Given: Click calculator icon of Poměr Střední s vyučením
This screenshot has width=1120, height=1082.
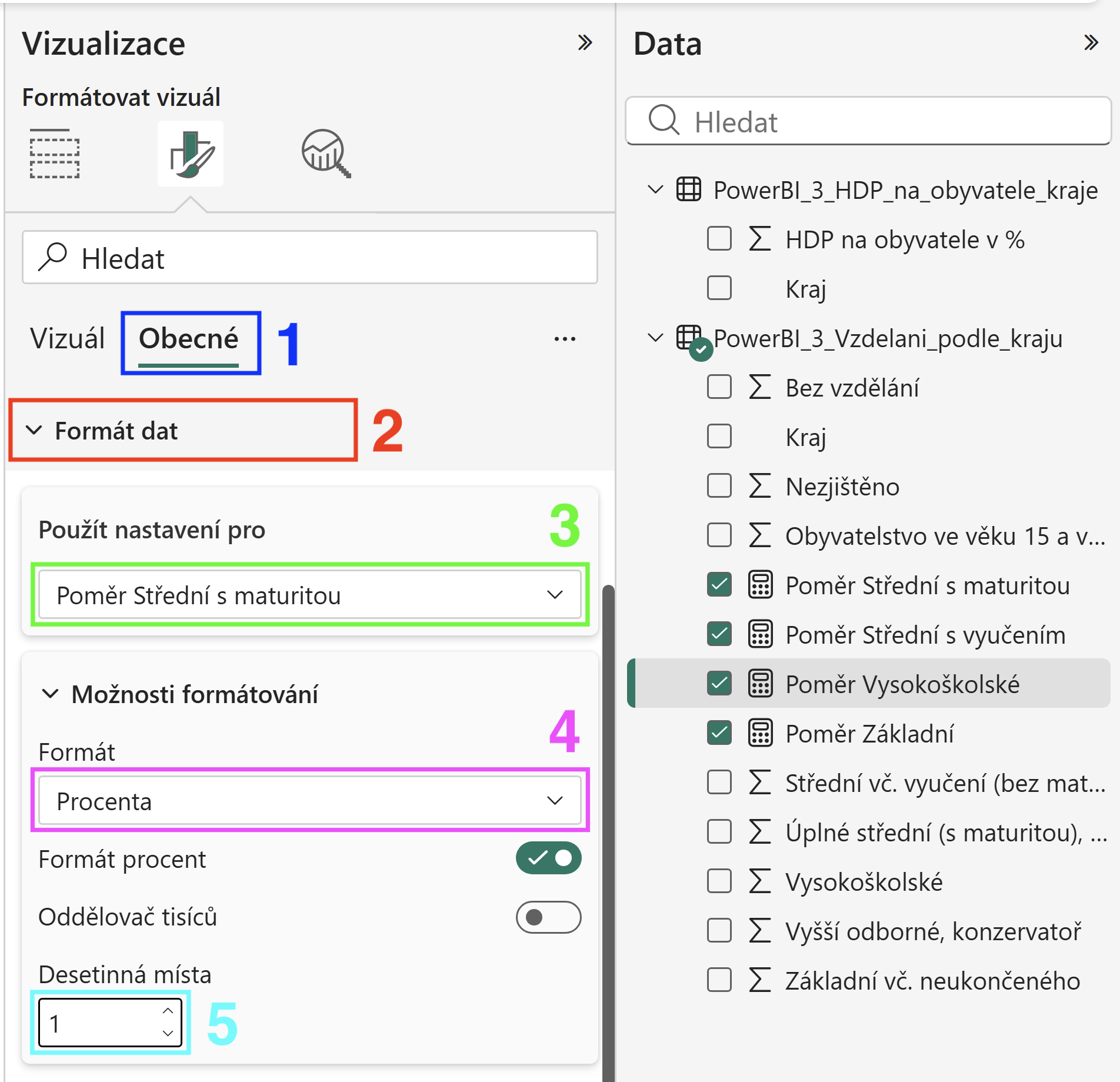Looking at the screenshot, I should [x=760, y=634].
